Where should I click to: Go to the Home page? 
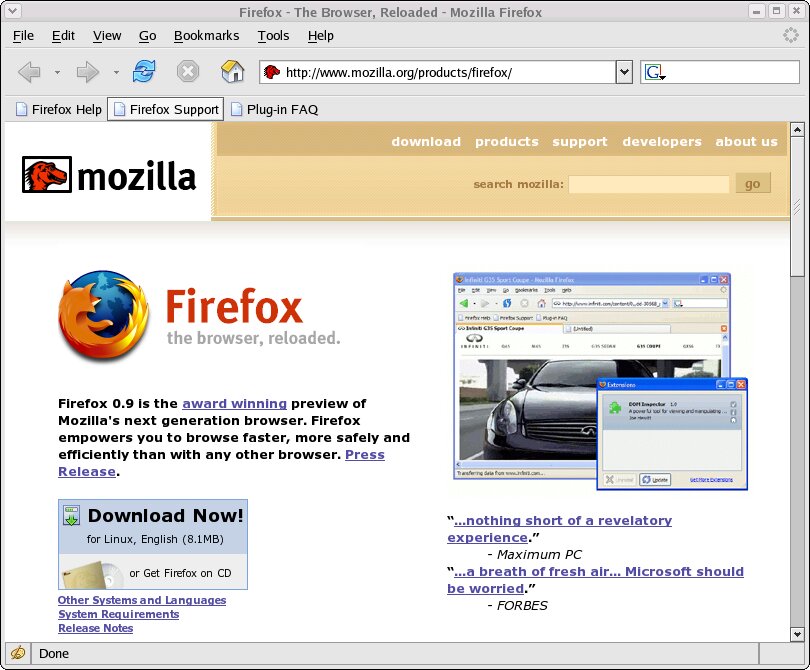232,71
